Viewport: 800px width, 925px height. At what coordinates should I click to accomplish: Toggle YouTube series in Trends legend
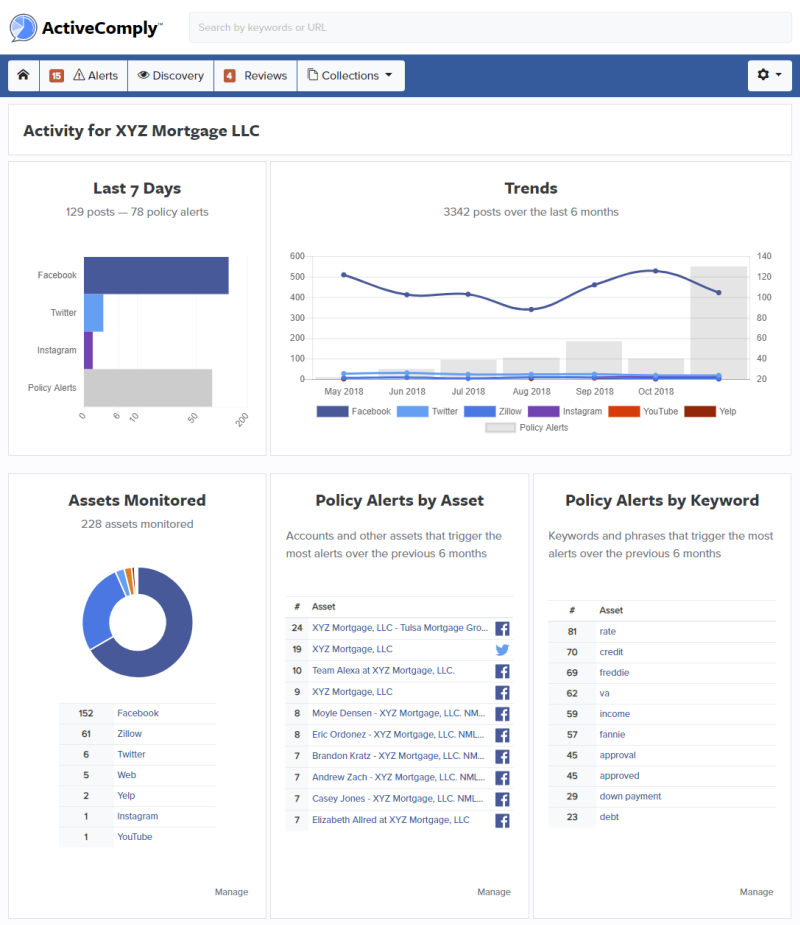[643, 411]
